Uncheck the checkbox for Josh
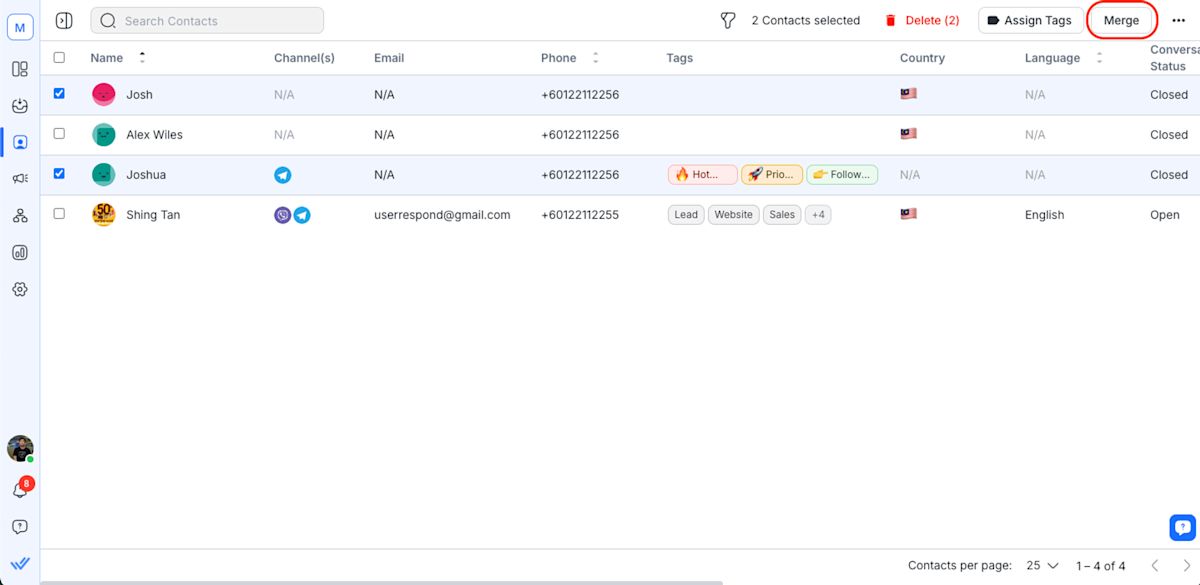 point(59,94)
